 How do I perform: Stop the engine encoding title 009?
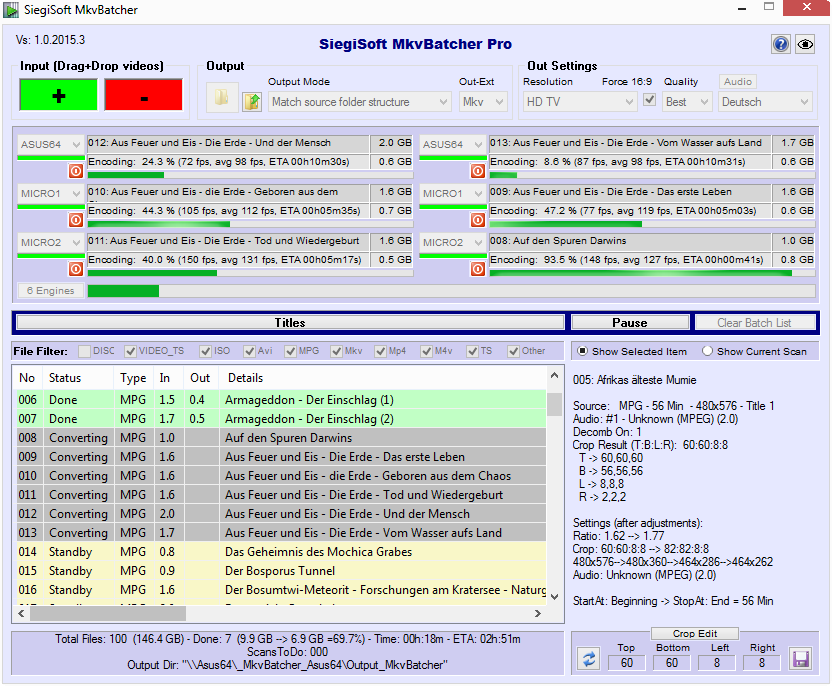(x=478, y=220)
